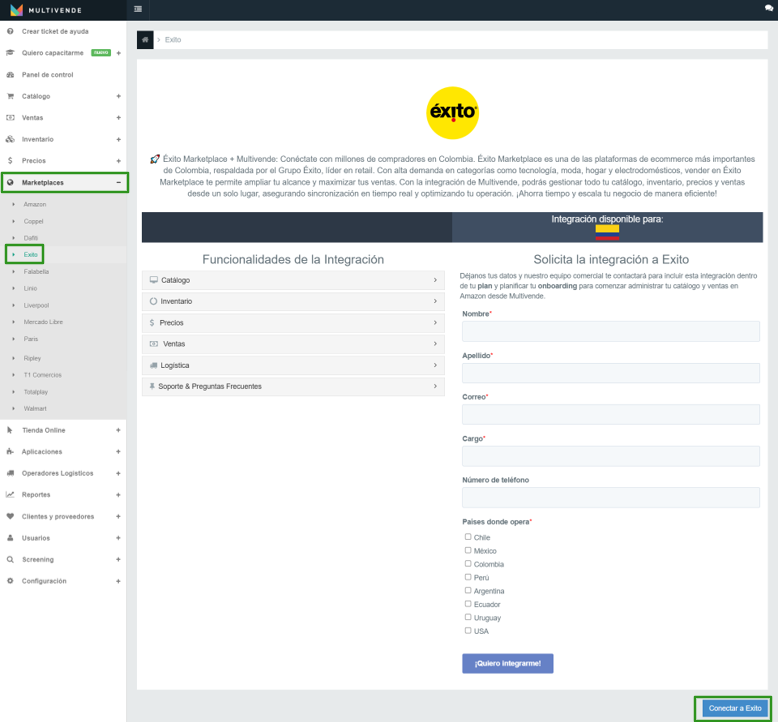Image resolution: width=778 pixels, height=722 pixels.
Task: Open the Walmart marketplace menu item
Action: (35, 409)
